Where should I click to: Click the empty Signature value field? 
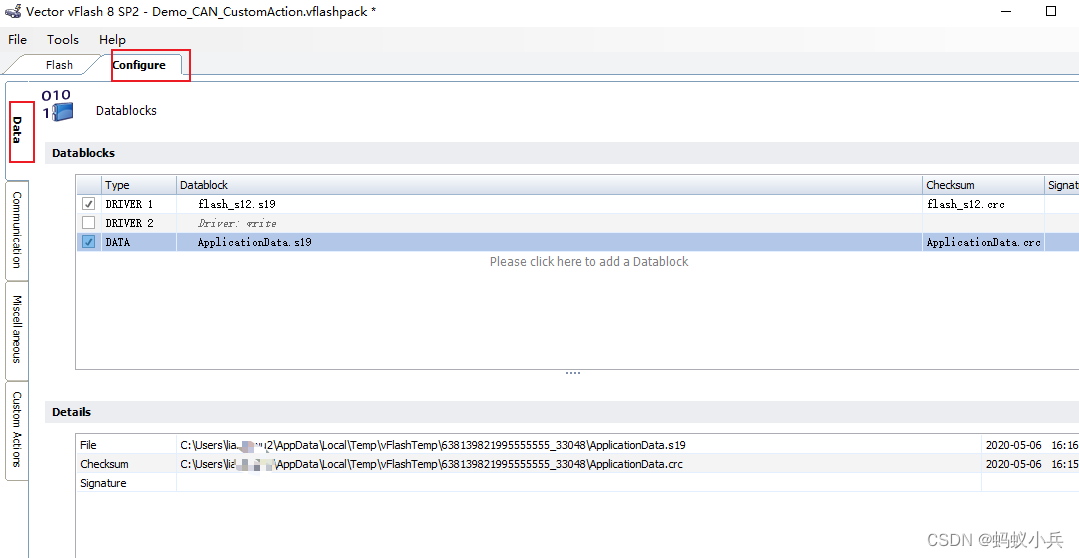579,483
